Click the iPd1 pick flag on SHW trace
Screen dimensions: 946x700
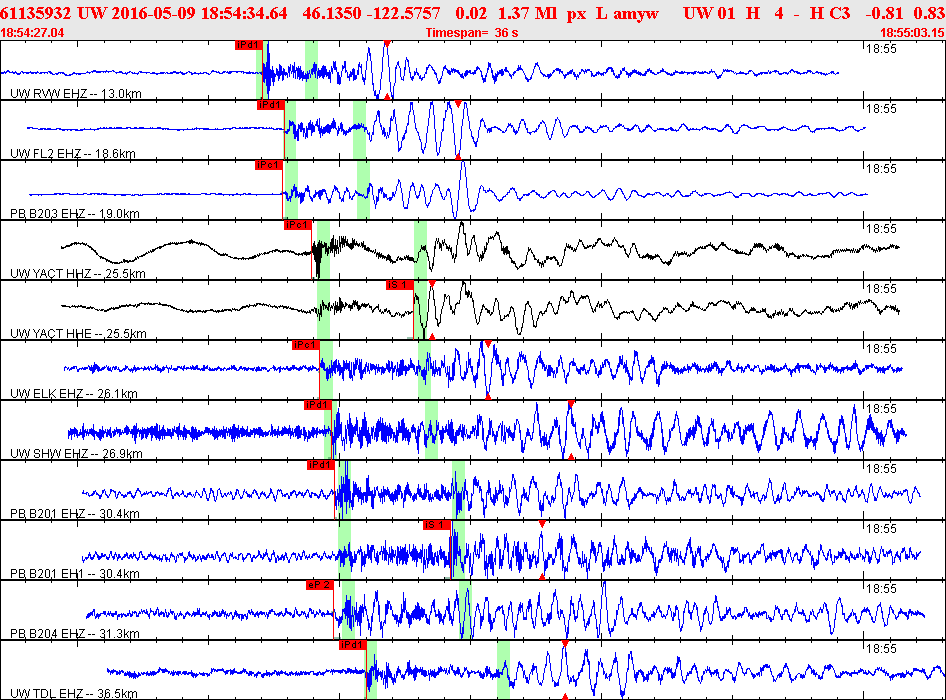pos(317,405)
